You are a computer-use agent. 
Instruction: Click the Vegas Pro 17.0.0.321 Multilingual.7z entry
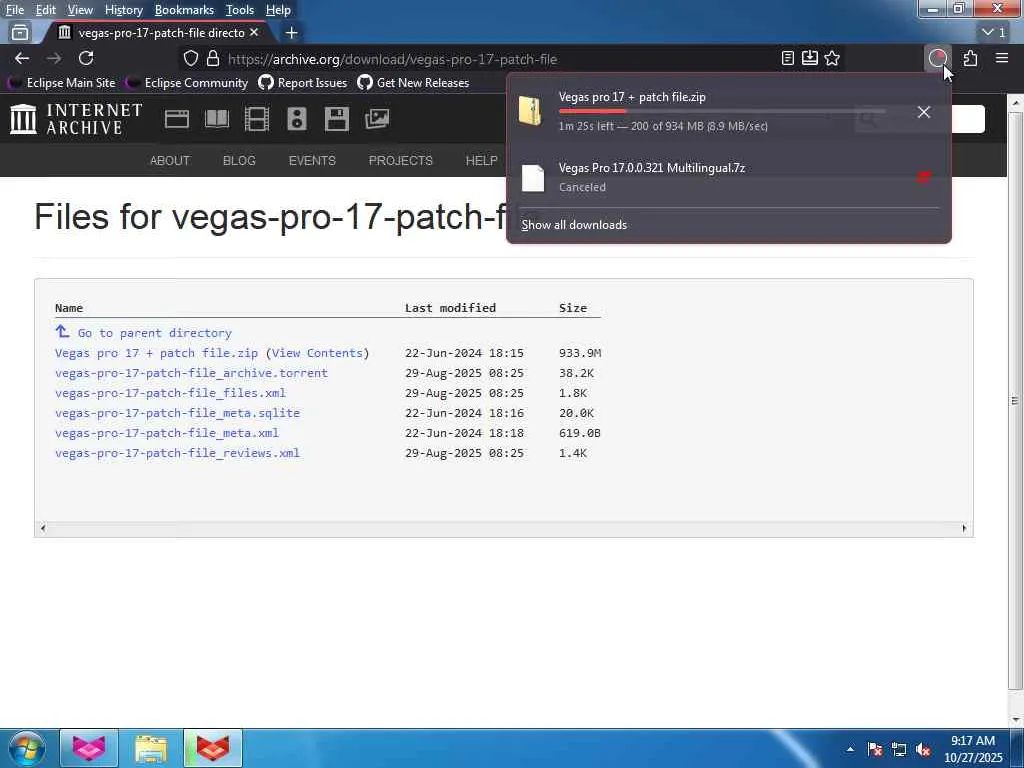coord(729,177)
